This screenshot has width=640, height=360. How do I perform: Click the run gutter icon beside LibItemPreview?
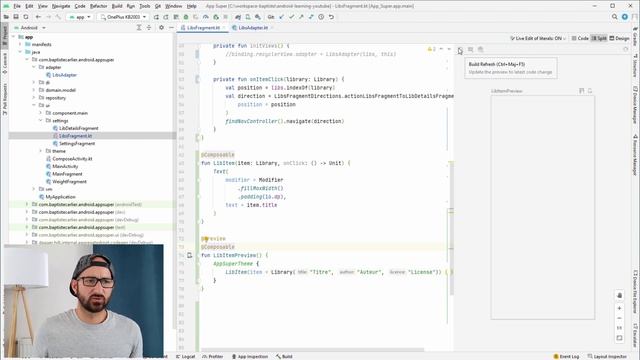coord(189,255)
